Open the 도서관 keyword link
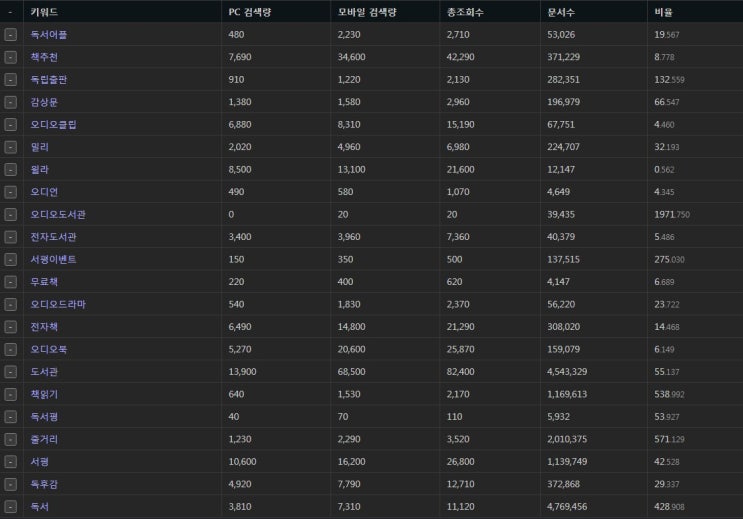Image resolution: width=743 pixels, height=519 pixels. (x=44, y=372)
